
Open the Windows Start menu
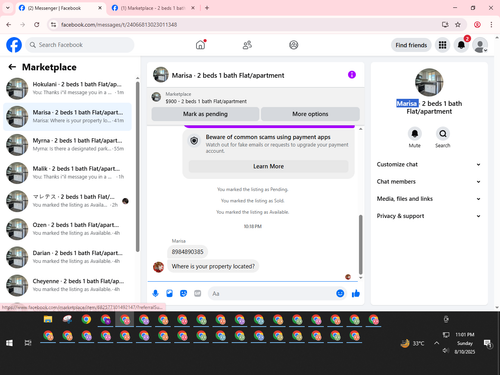coord(9,343)
